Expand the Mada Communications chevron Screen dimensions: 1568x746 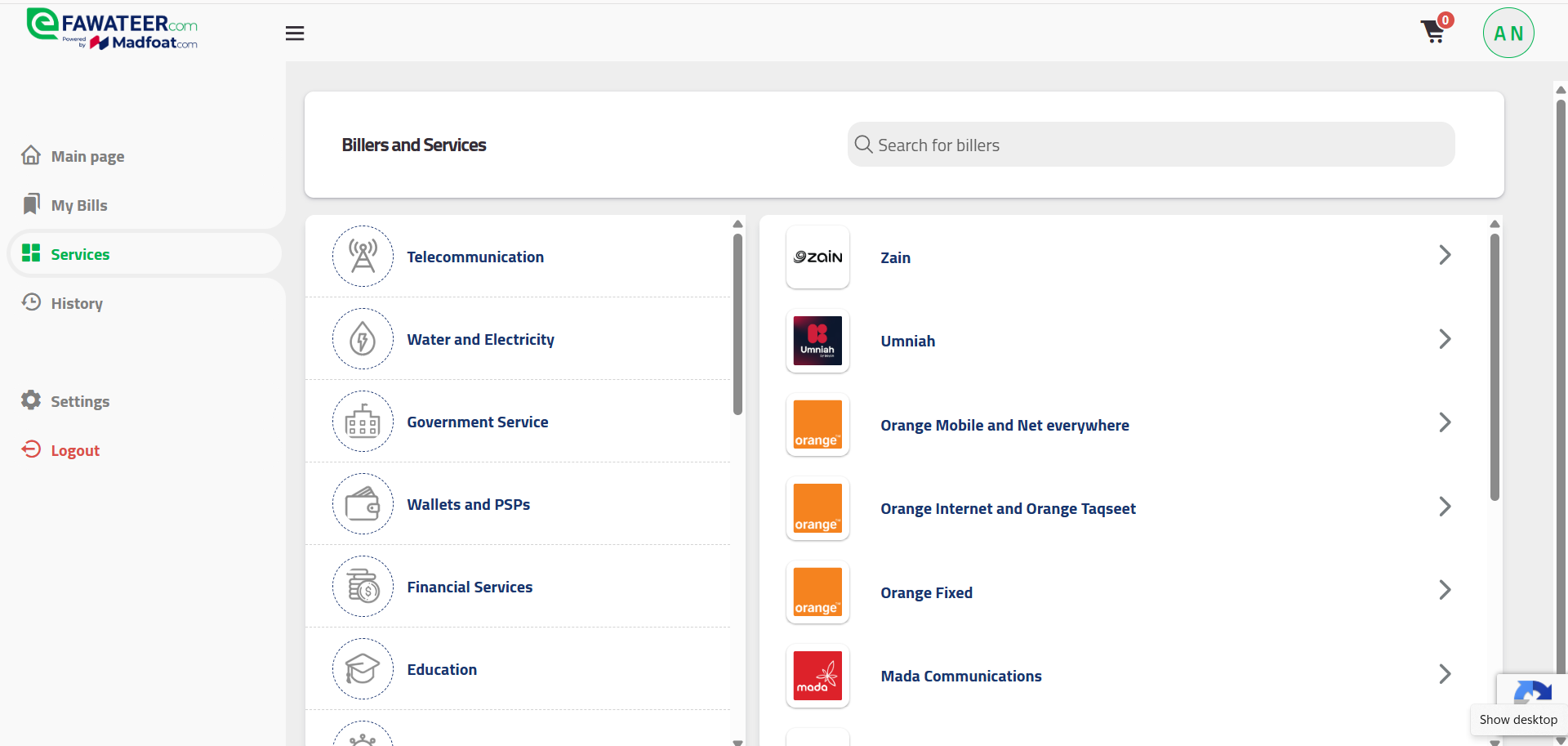[1444, 674]
